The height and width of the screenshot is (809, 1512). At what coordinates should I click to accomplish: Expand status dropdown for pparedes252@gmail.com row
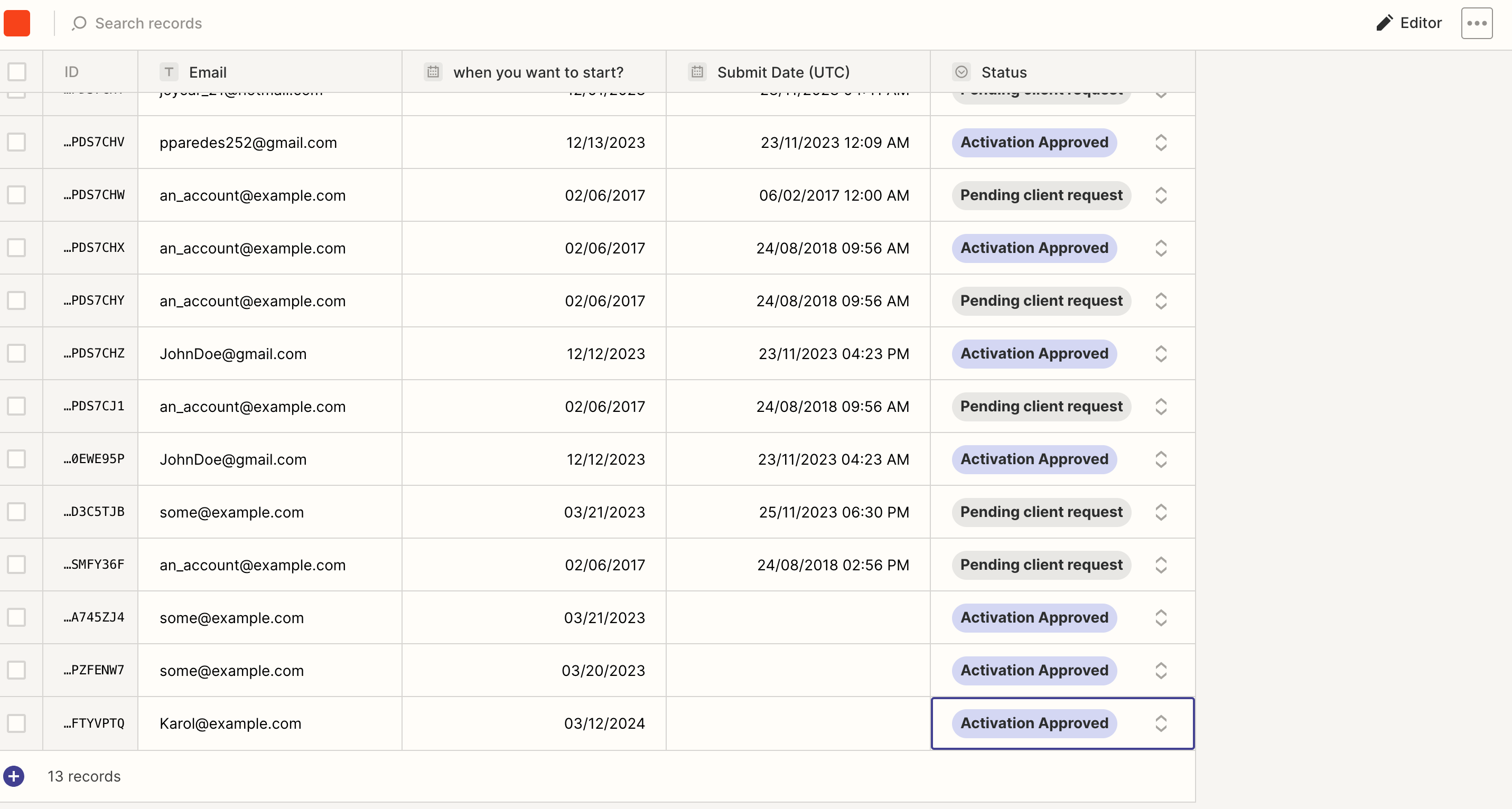tap(1160, 143)
